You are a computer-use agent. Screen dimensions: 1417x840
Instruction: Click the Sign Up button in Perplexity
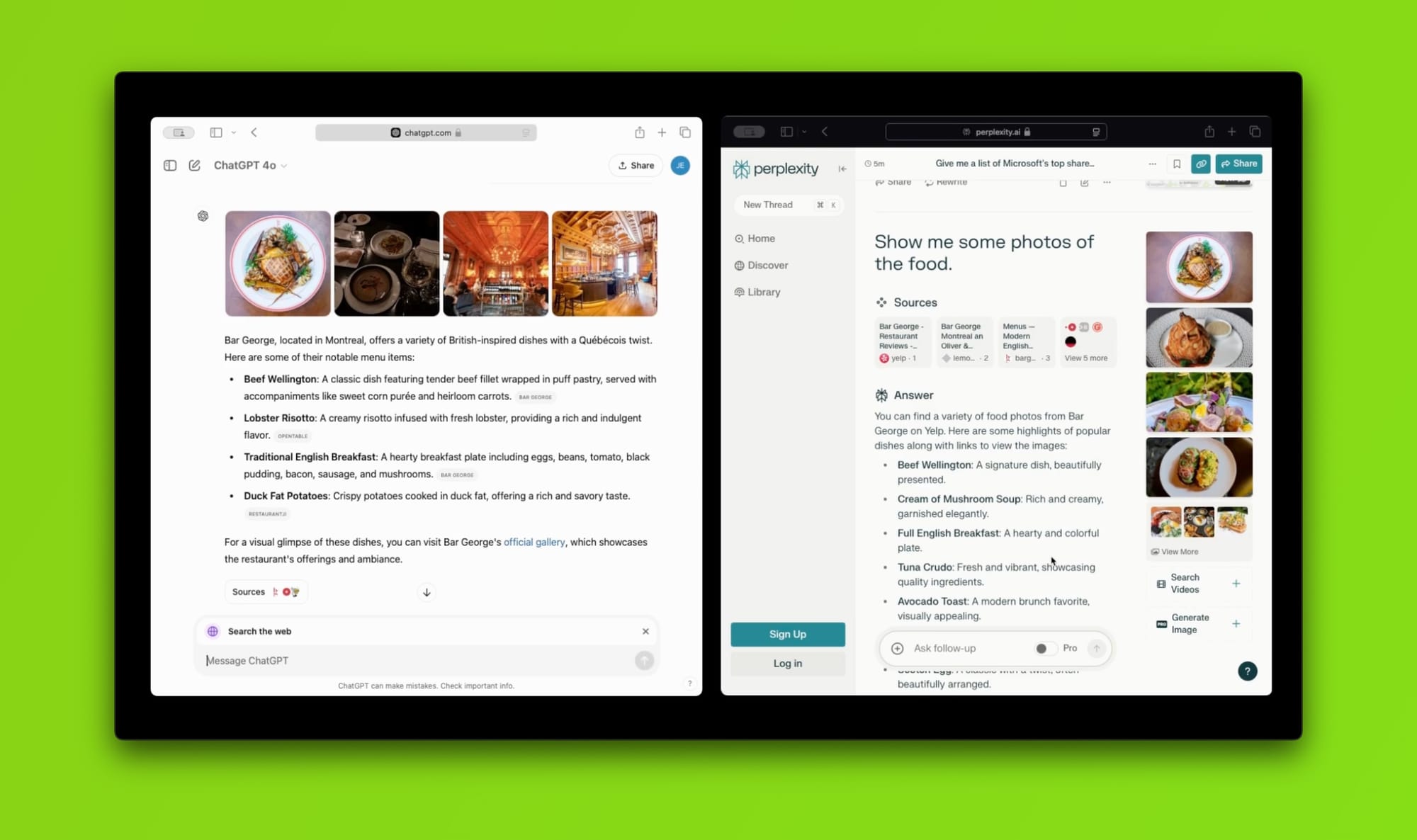(x=788, y=633)
